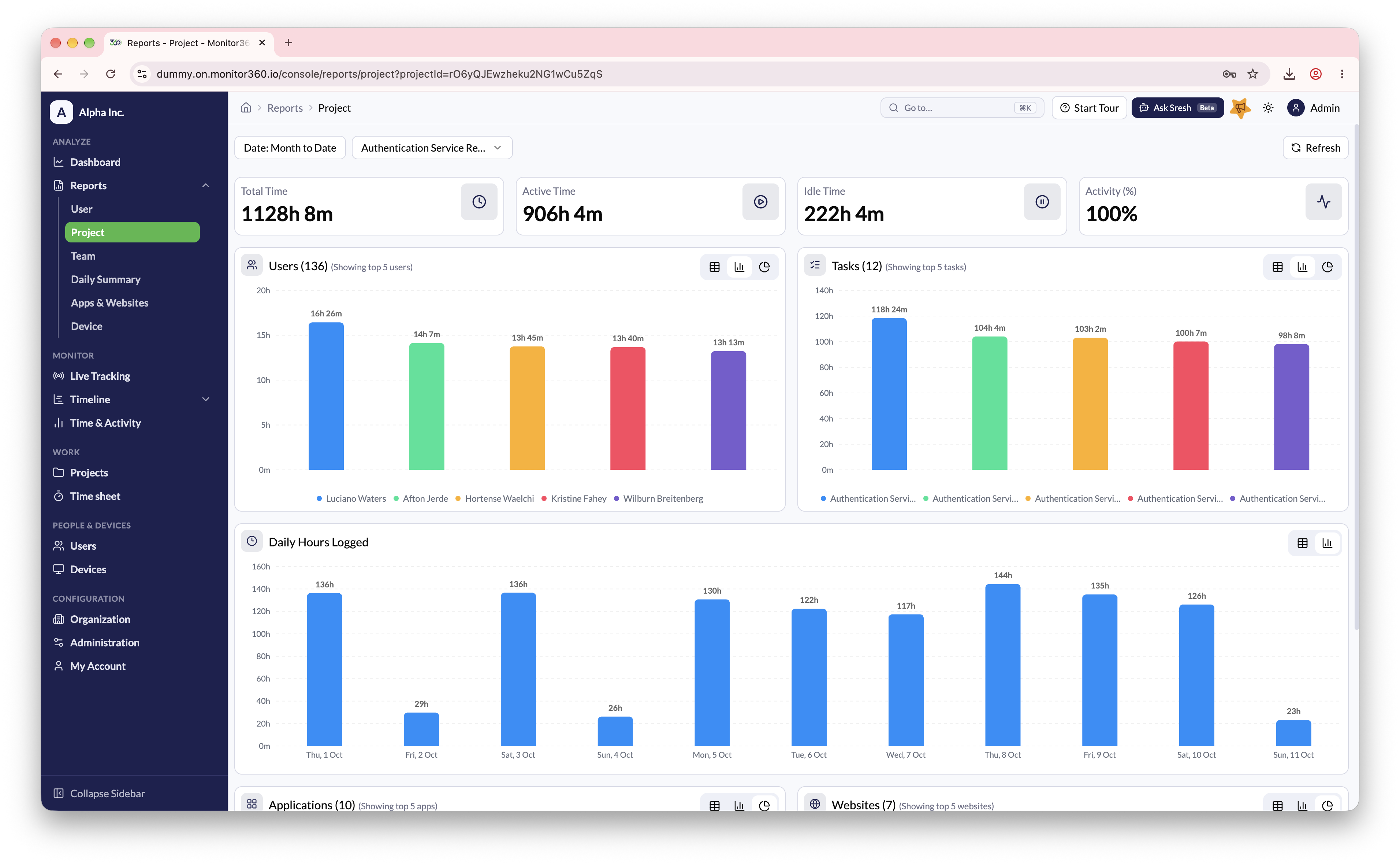This screenshot has height=865, width=1400.
Task: Open a new browser tab
Action: pos(288,42)
